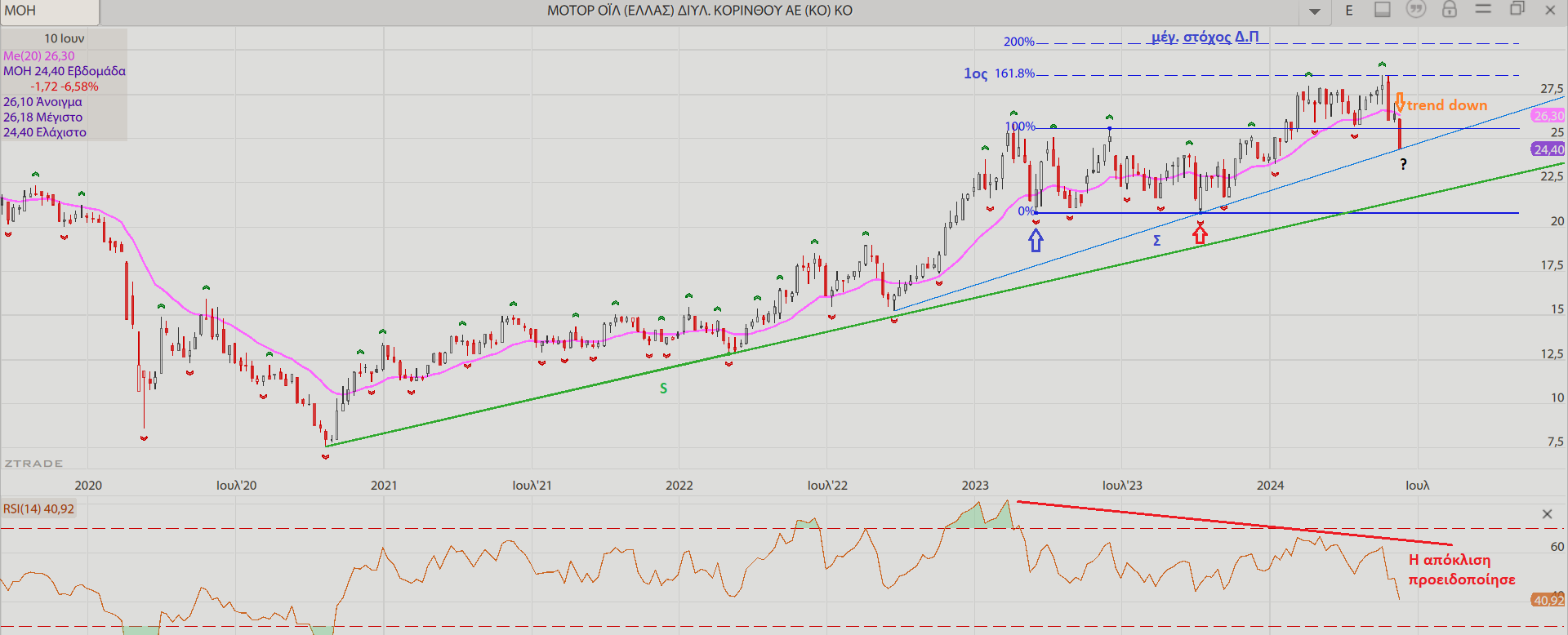Select the Me(20) 26,30 moving average label
This screenshot has width=1568, height=635.
tap(39, 56)
